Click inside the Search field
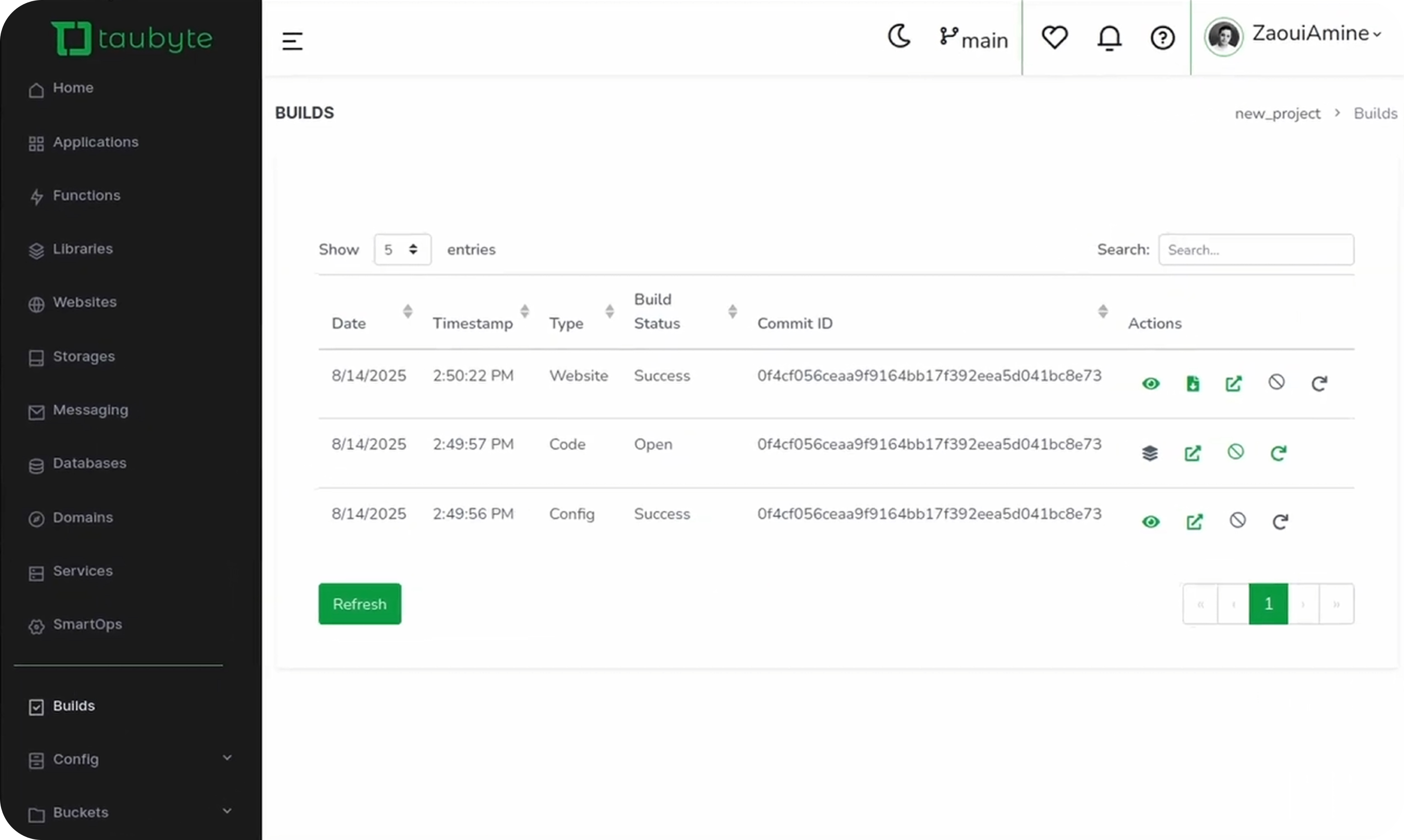 1256,249
